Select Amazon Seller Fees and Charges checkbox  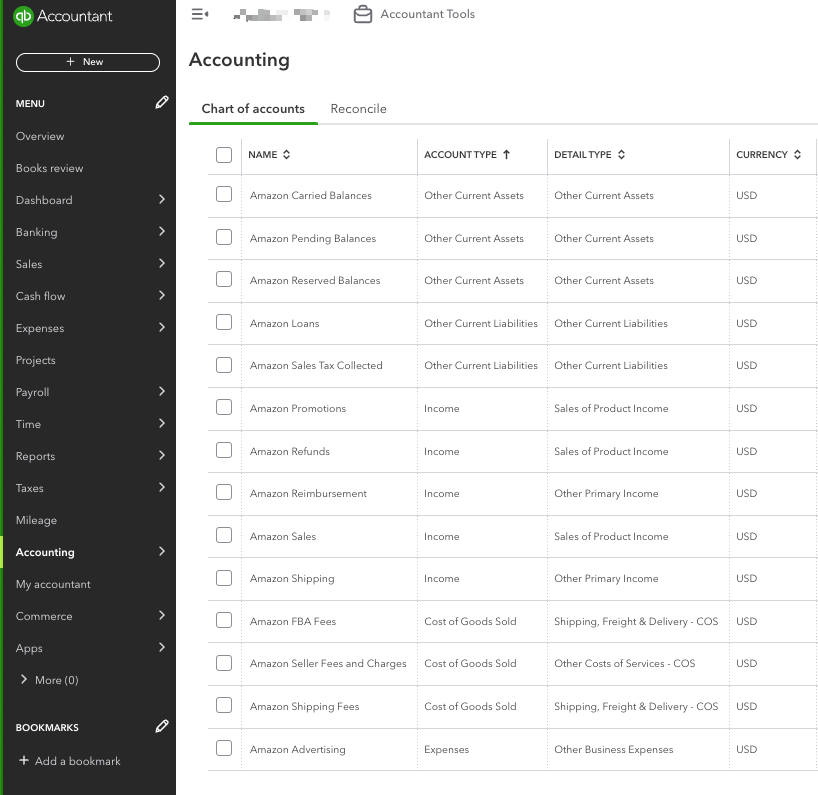click(224, 662)
